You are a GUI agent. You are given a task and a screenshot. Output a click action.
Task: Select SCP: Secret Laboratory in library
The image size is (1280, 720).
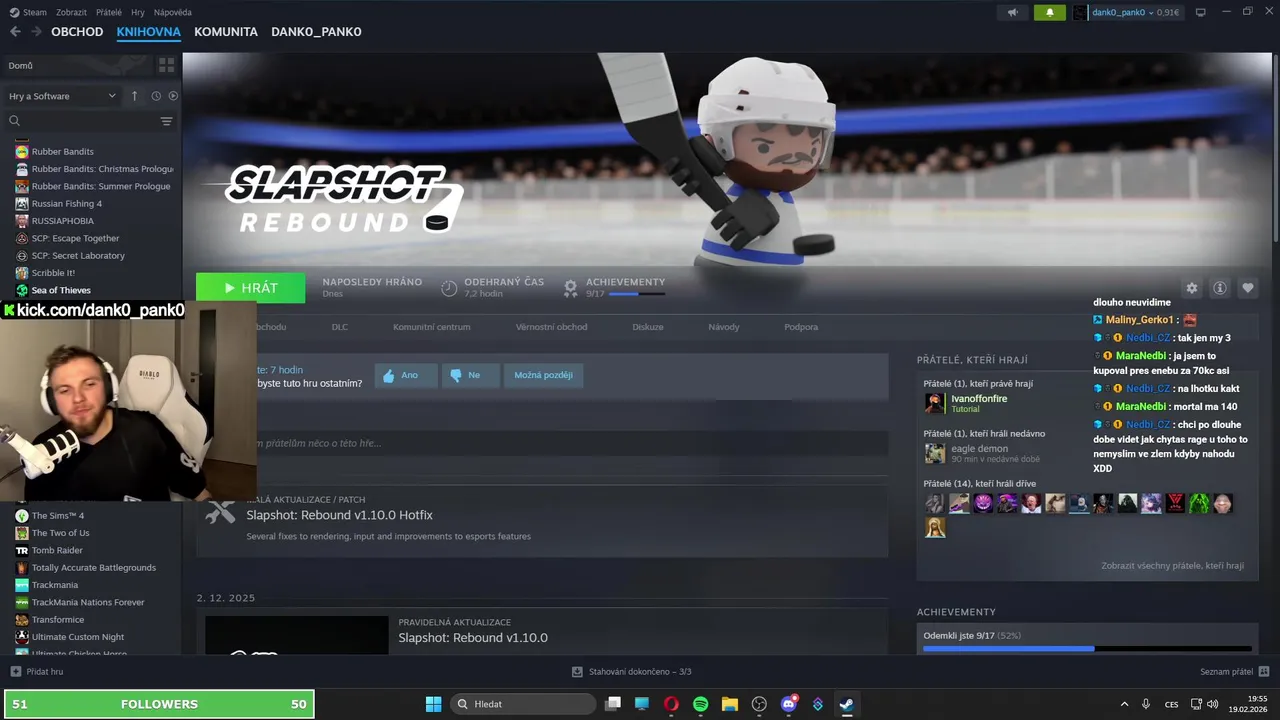click(x=78, y=256)
